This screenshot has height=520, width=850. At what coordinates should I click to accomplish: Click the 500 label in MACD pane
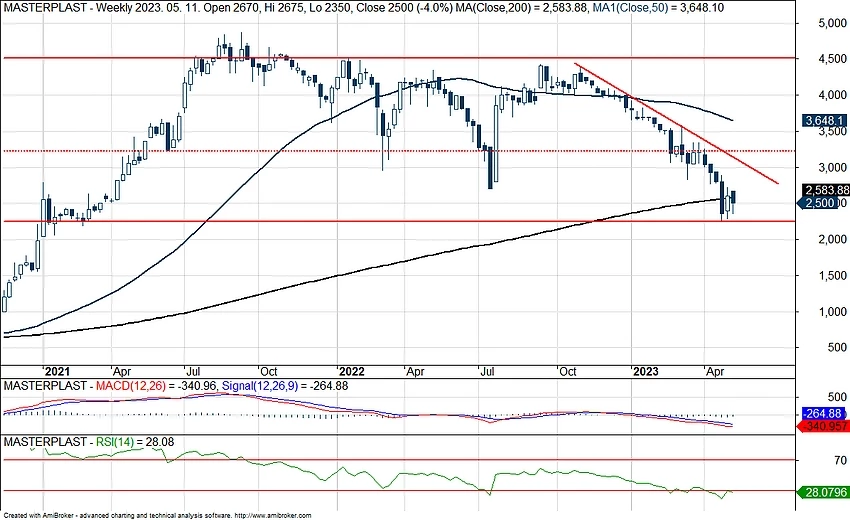[x=837, y=397]
